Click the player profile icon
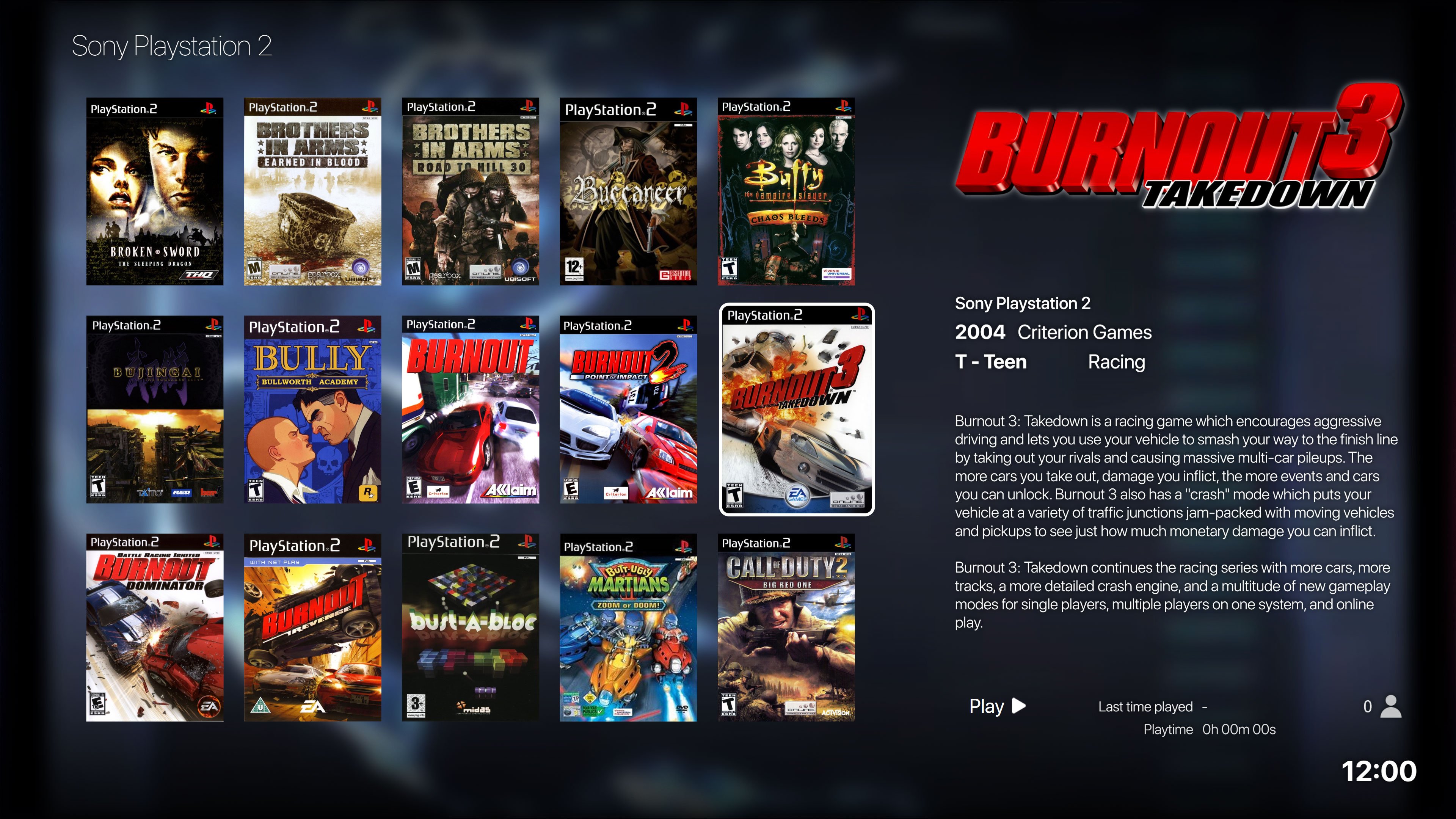1456x819 pixels. pos(1391,706)
